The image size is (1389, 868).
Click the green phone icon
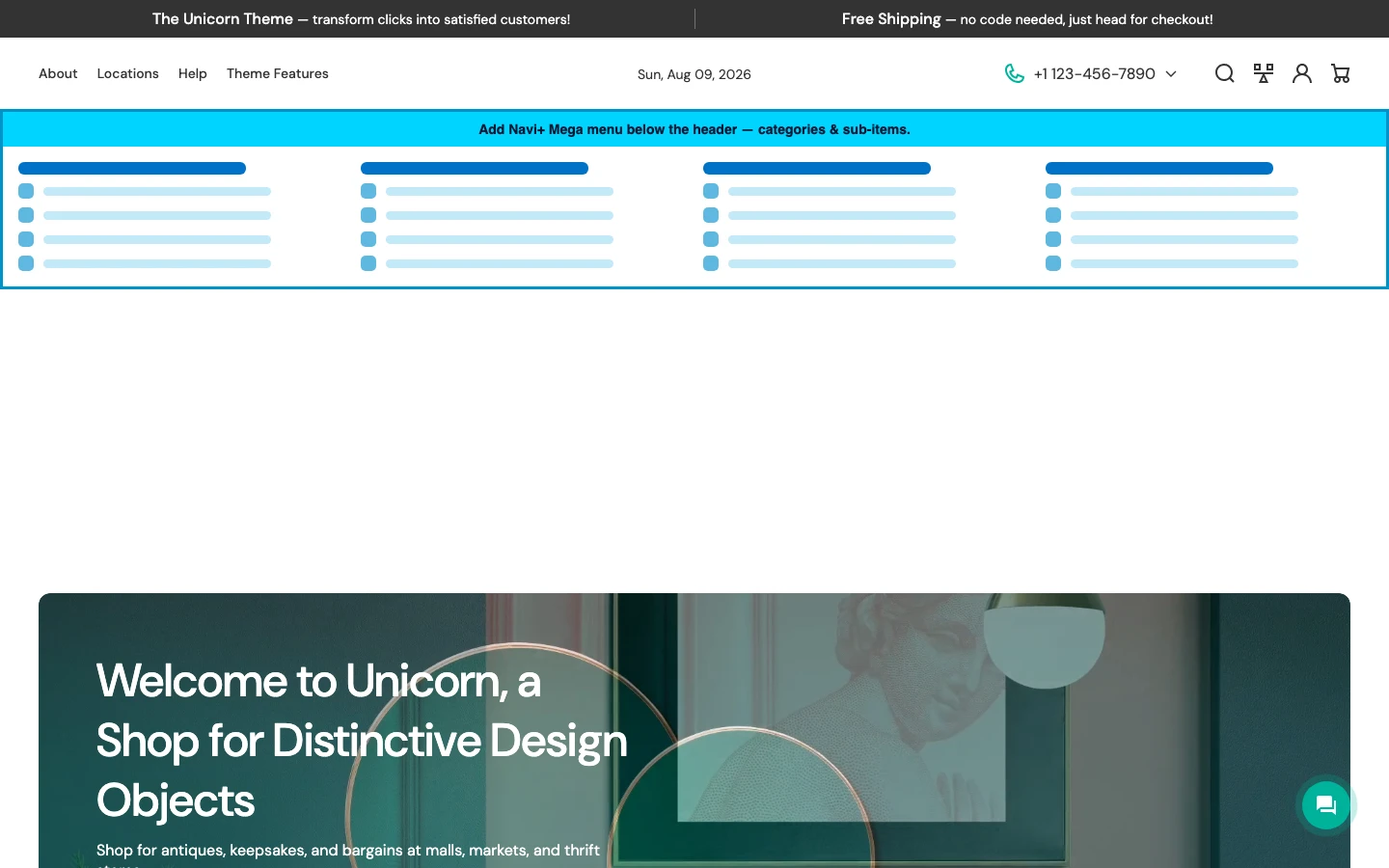[x=1014, y=73]
